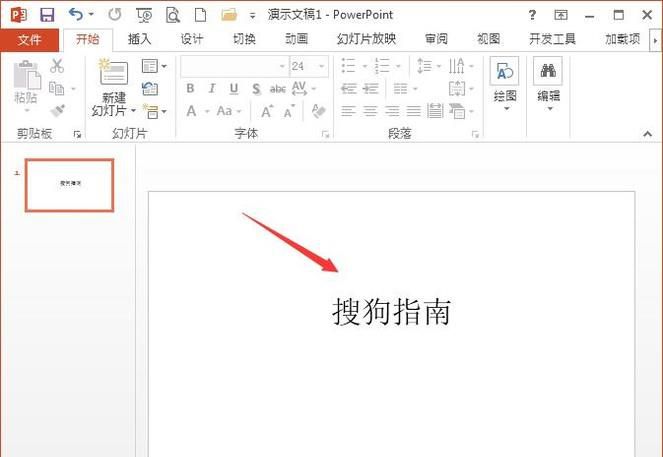Open the 文件 menu
The width and height of the screenshot is (663, 457).
29,40
